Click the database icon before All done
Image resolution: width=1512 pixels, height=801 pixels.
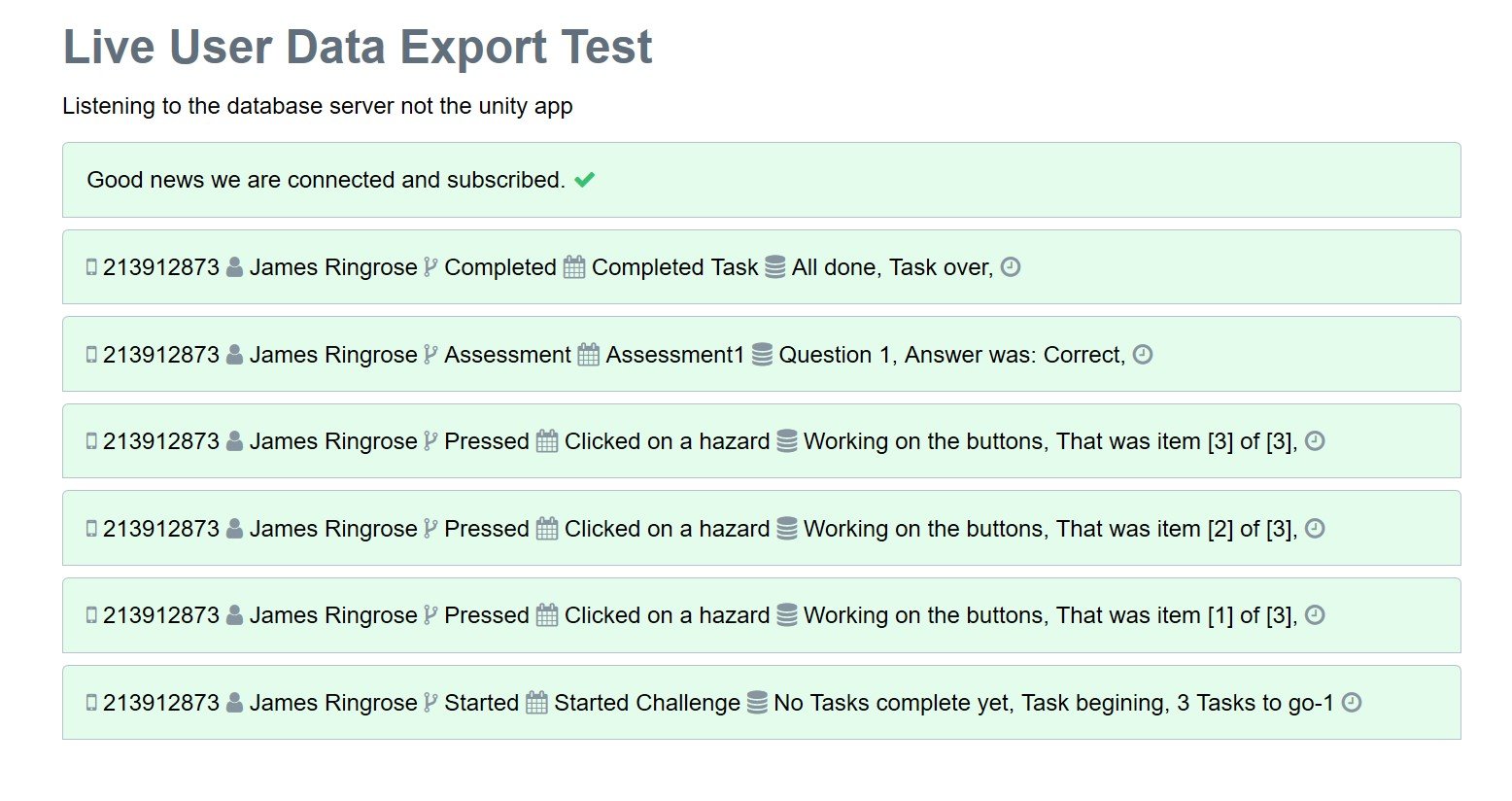pos(774,267)
